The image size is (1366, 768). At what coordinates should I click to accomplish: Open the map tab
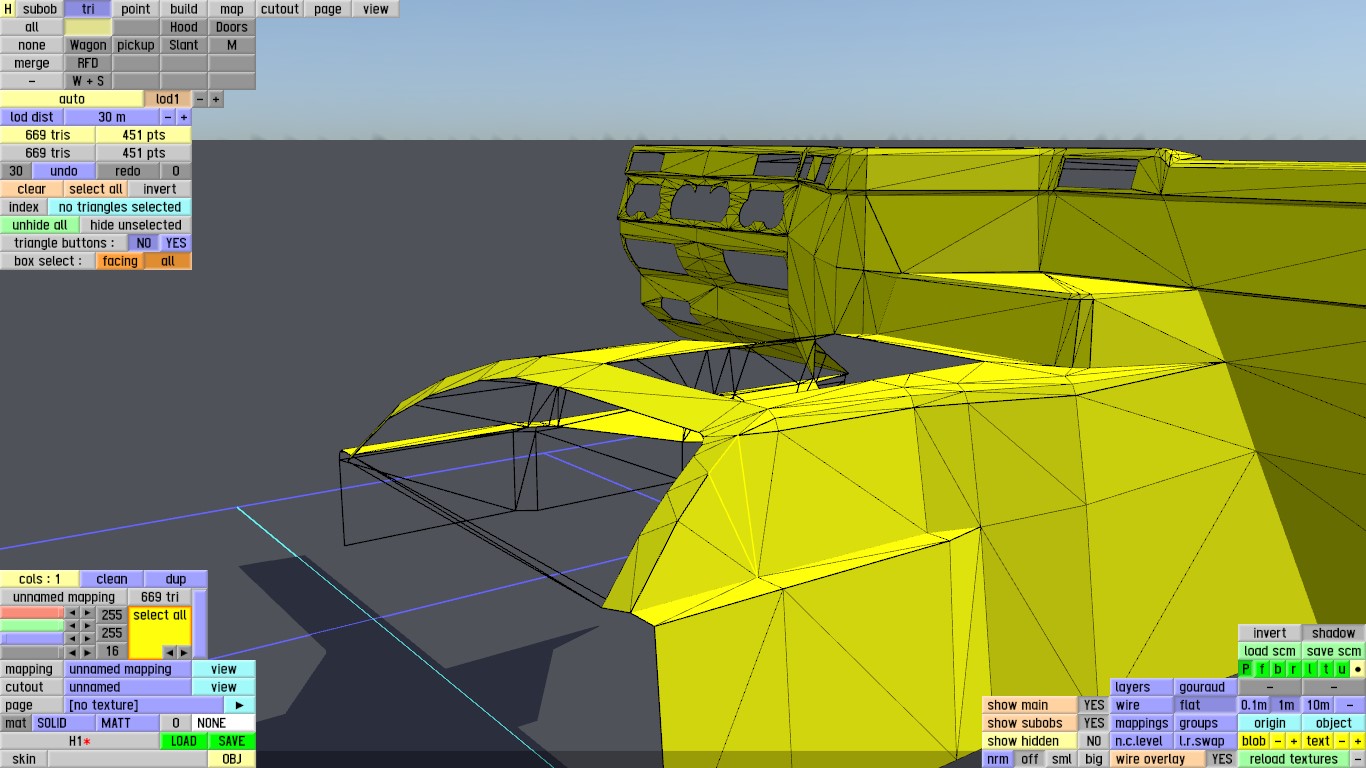tap(232, 9)
